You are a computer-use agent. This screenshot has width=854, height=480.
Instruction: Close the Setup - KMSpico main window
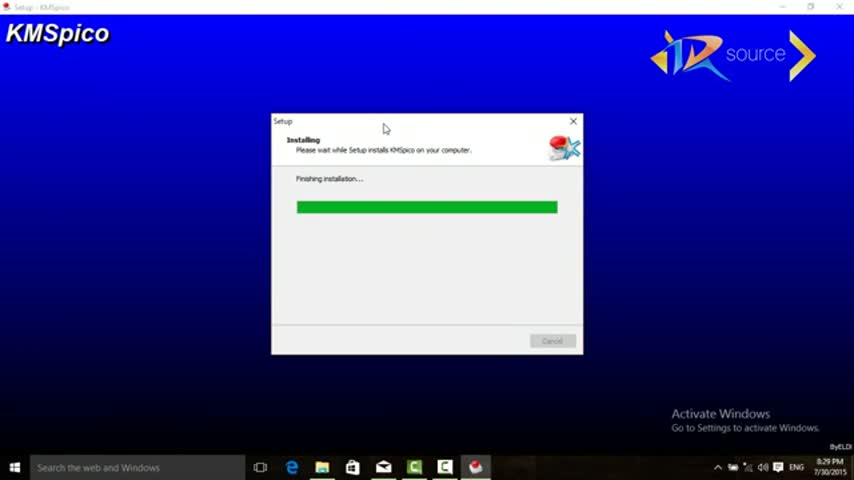pos(839,7)
